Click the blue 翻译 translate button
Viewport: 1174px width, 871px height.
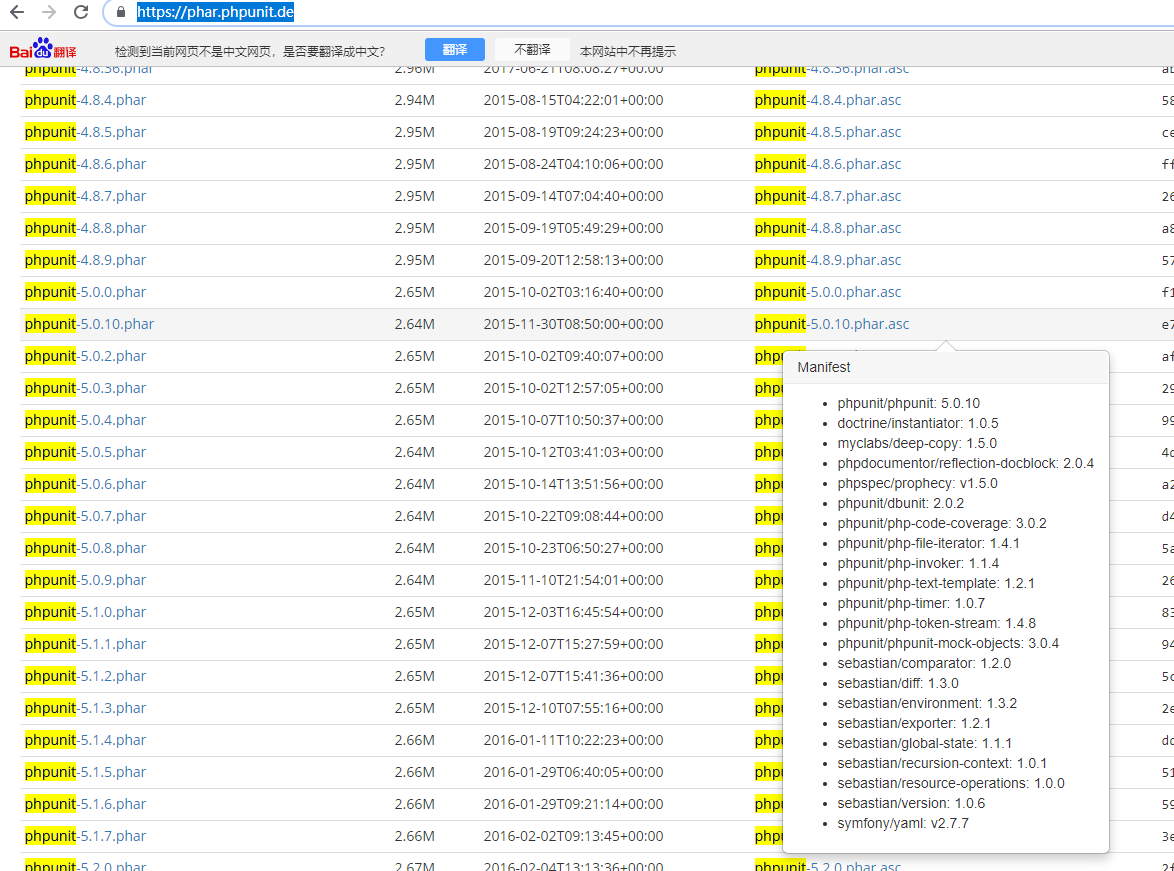pyautogui.click(x=454, y=50)
